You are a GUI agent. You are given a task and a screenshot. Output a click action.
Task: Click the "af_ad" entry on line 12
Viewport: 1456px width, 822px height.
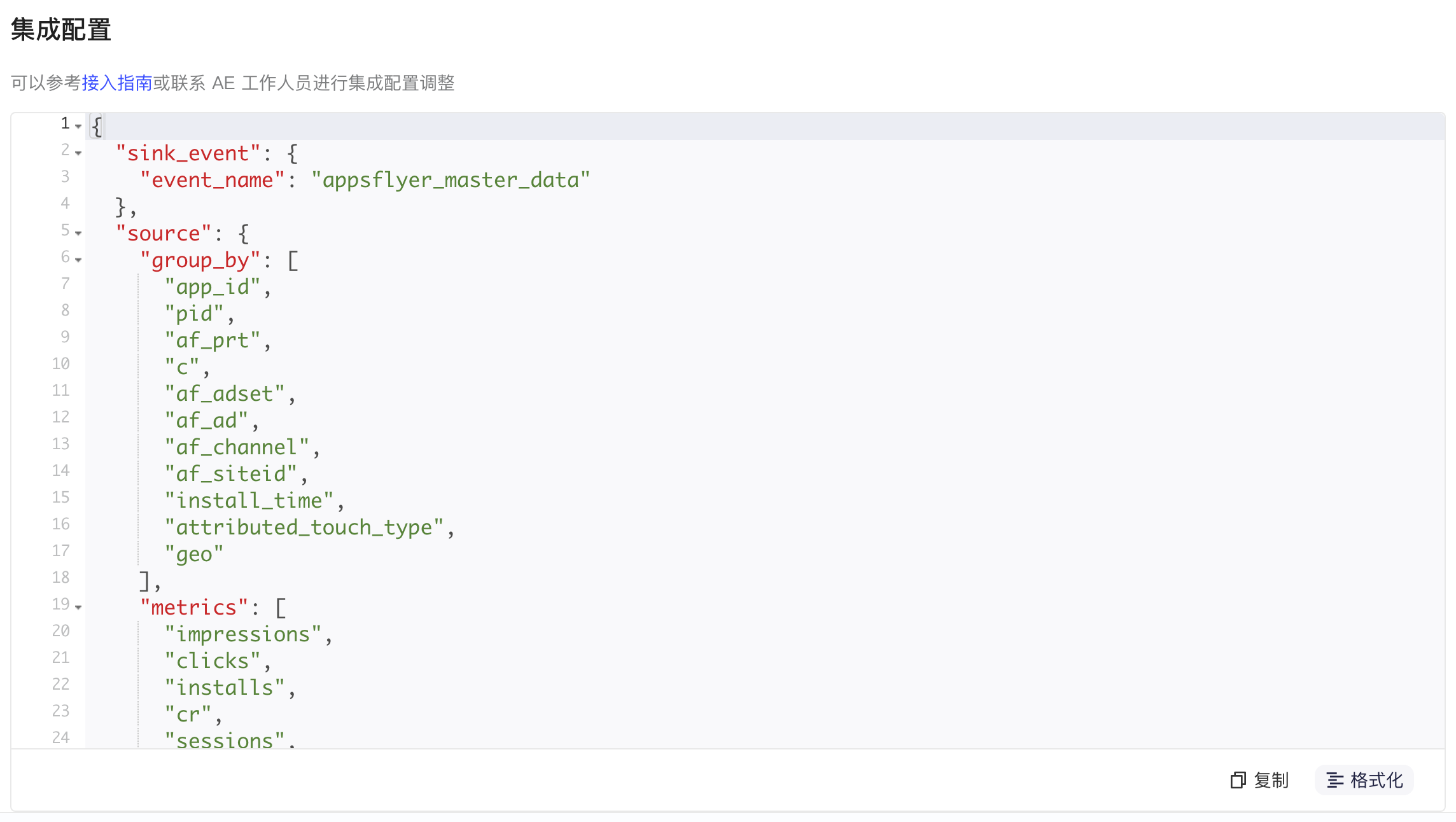click(206, 421)
